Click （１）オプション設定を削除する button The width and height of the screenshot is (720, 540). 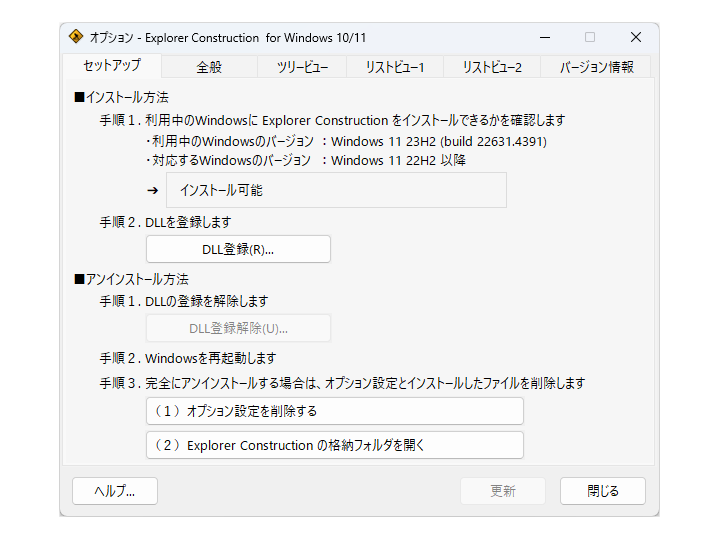coord(335,411)
